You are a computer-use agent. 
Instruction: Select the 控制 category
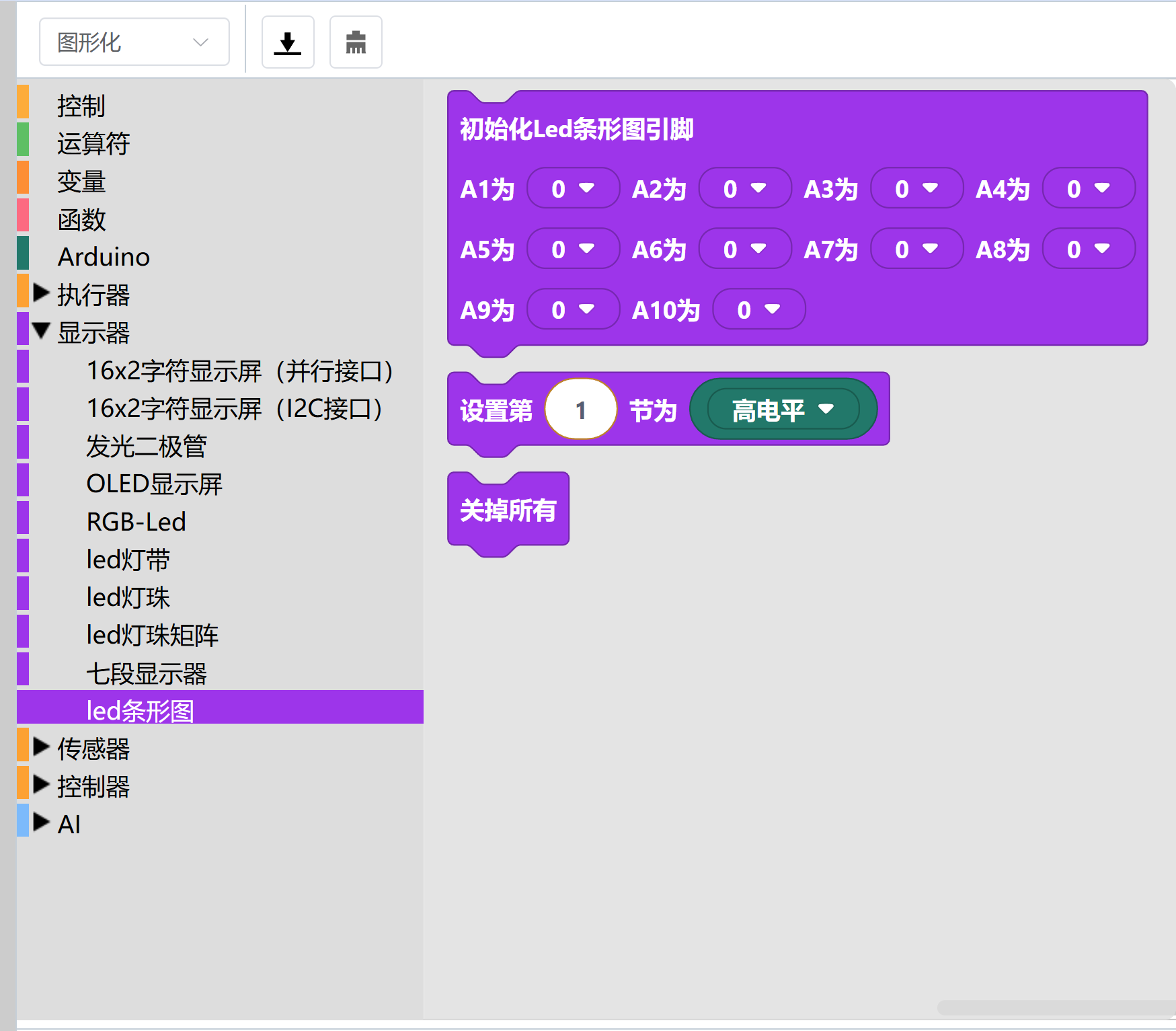81,106
